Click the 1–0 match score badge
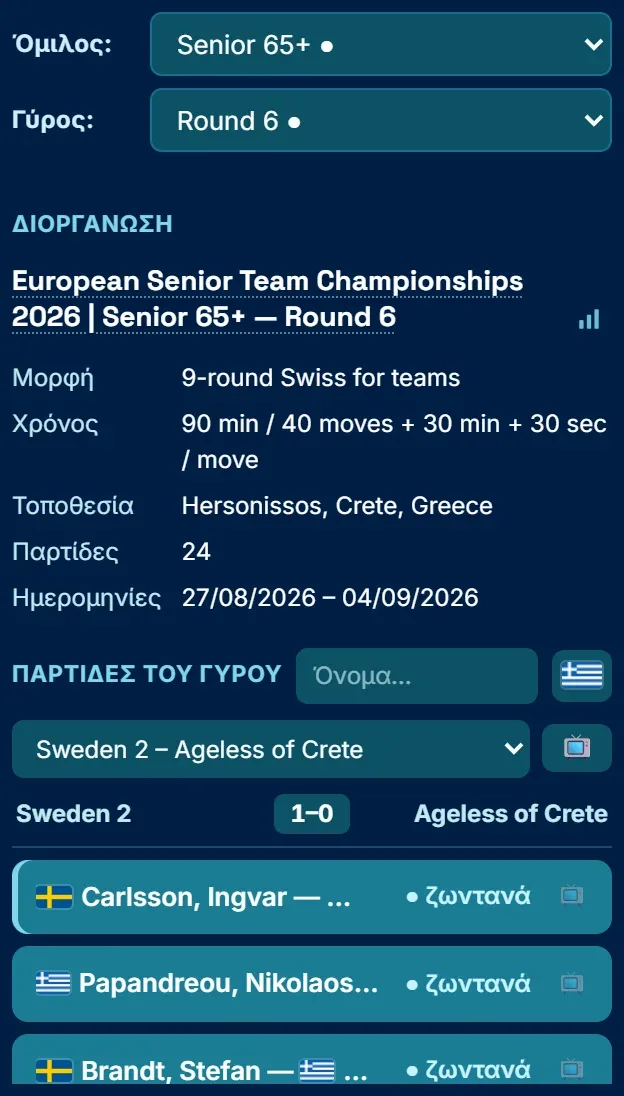The height and width of the screenshot is (1096, 624). (312, 814)
